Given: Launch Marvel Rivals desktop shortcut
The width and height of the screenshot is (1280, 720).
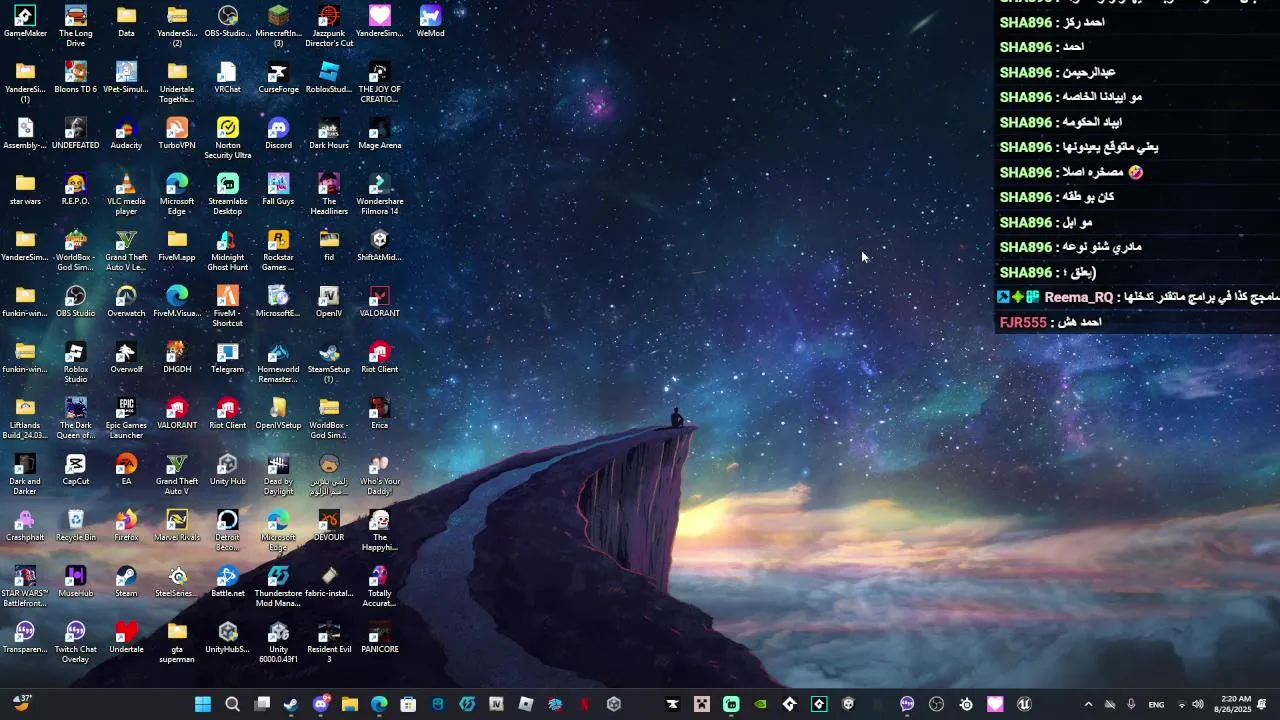Looking at the screenshot, I should tap(177, 525).
